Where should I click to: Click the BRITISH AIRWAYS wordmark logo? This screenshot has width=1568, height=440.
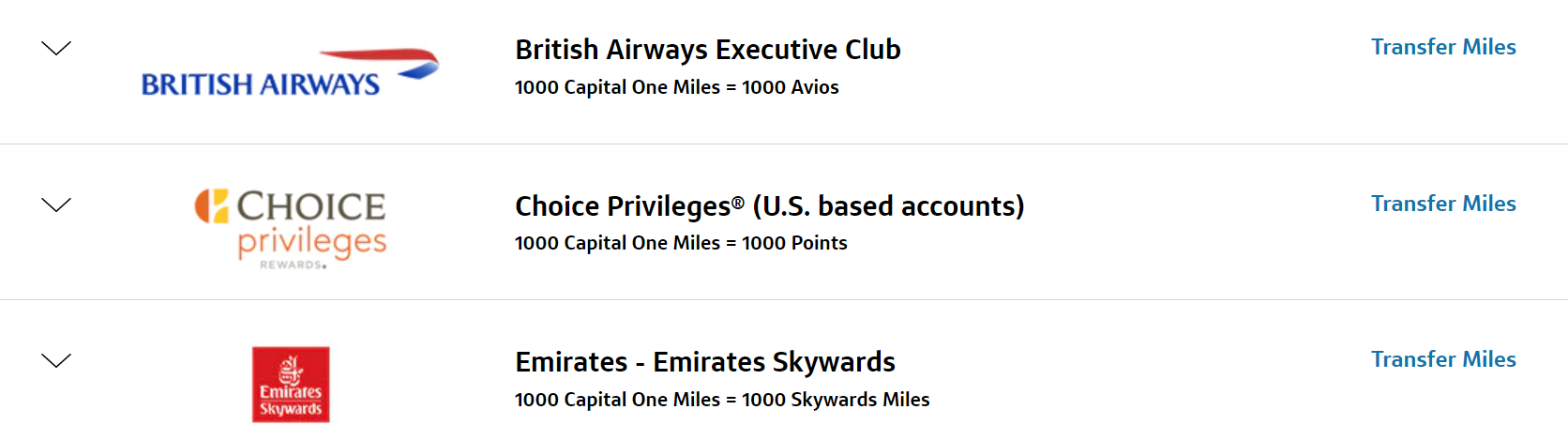[261, 84]
